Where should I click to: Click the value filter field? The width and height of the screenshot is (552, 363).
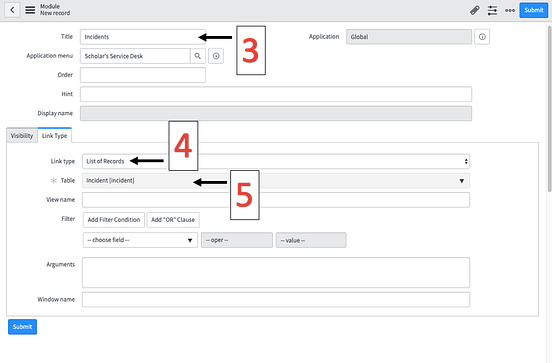pyautogui.click(x=311, y=240)
